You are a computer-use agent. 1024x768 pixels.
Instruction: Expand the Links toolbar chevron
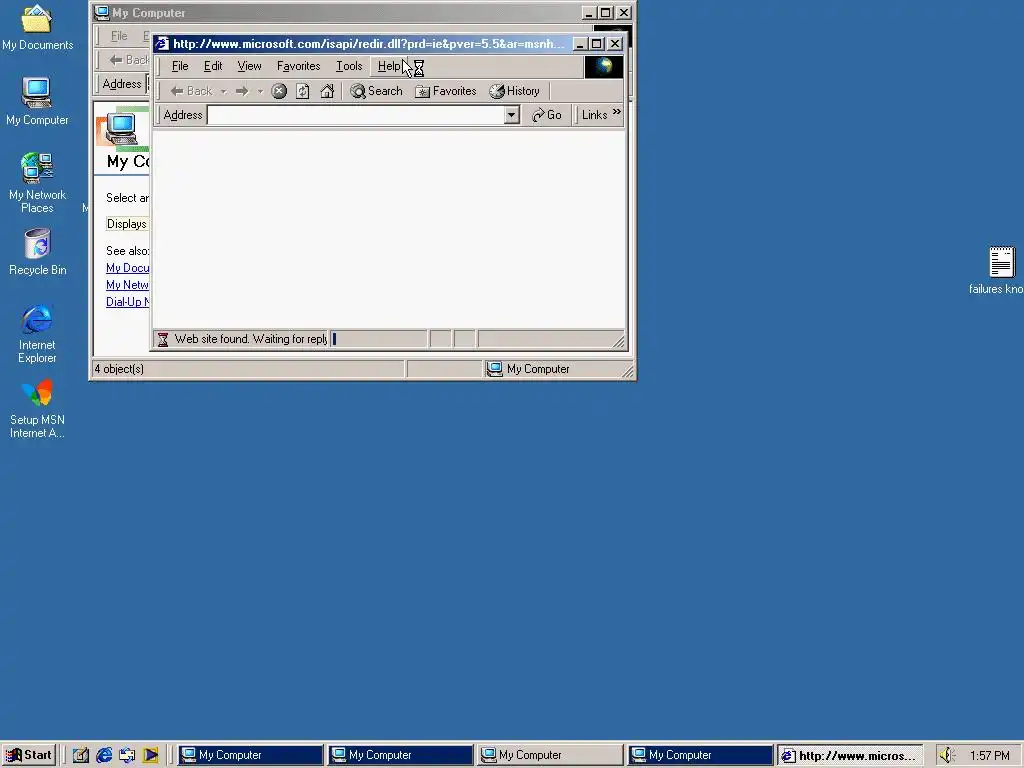(x=616, y=113)
